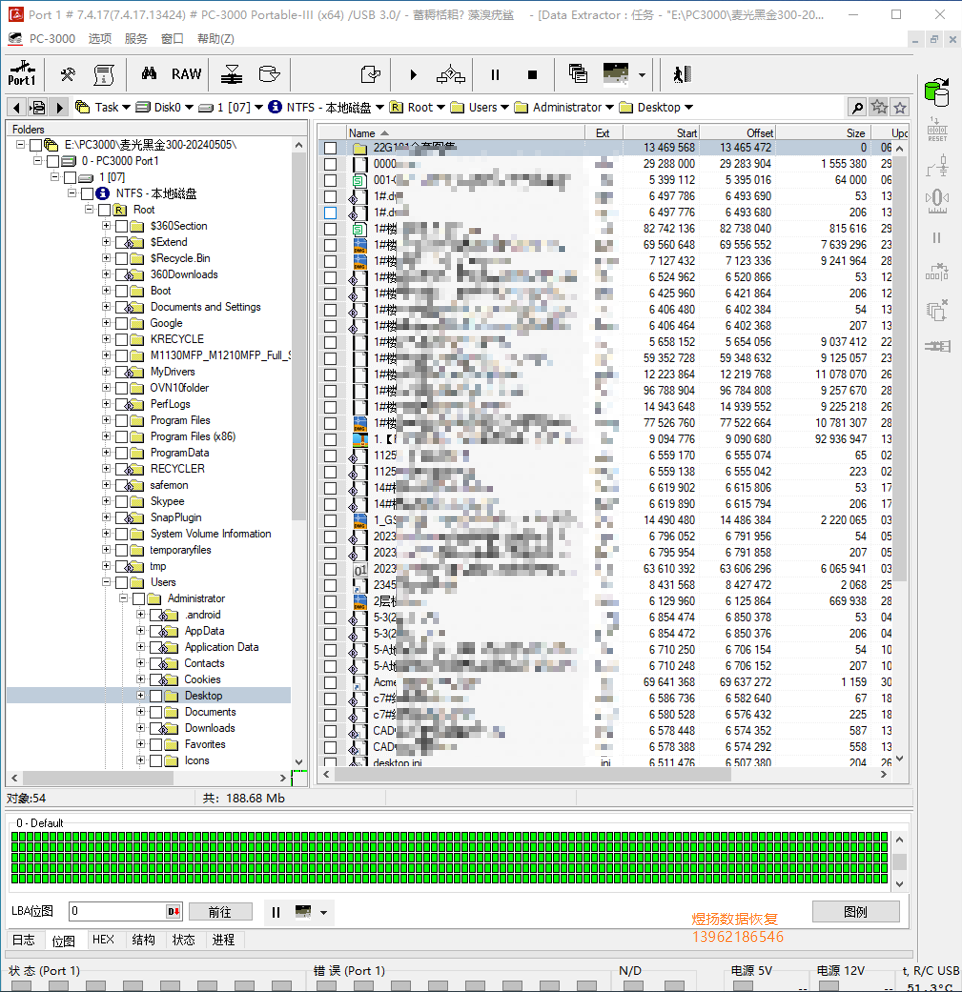Click the copy to folder icon
Screen dimensions: 962x992
pos(370,75)
